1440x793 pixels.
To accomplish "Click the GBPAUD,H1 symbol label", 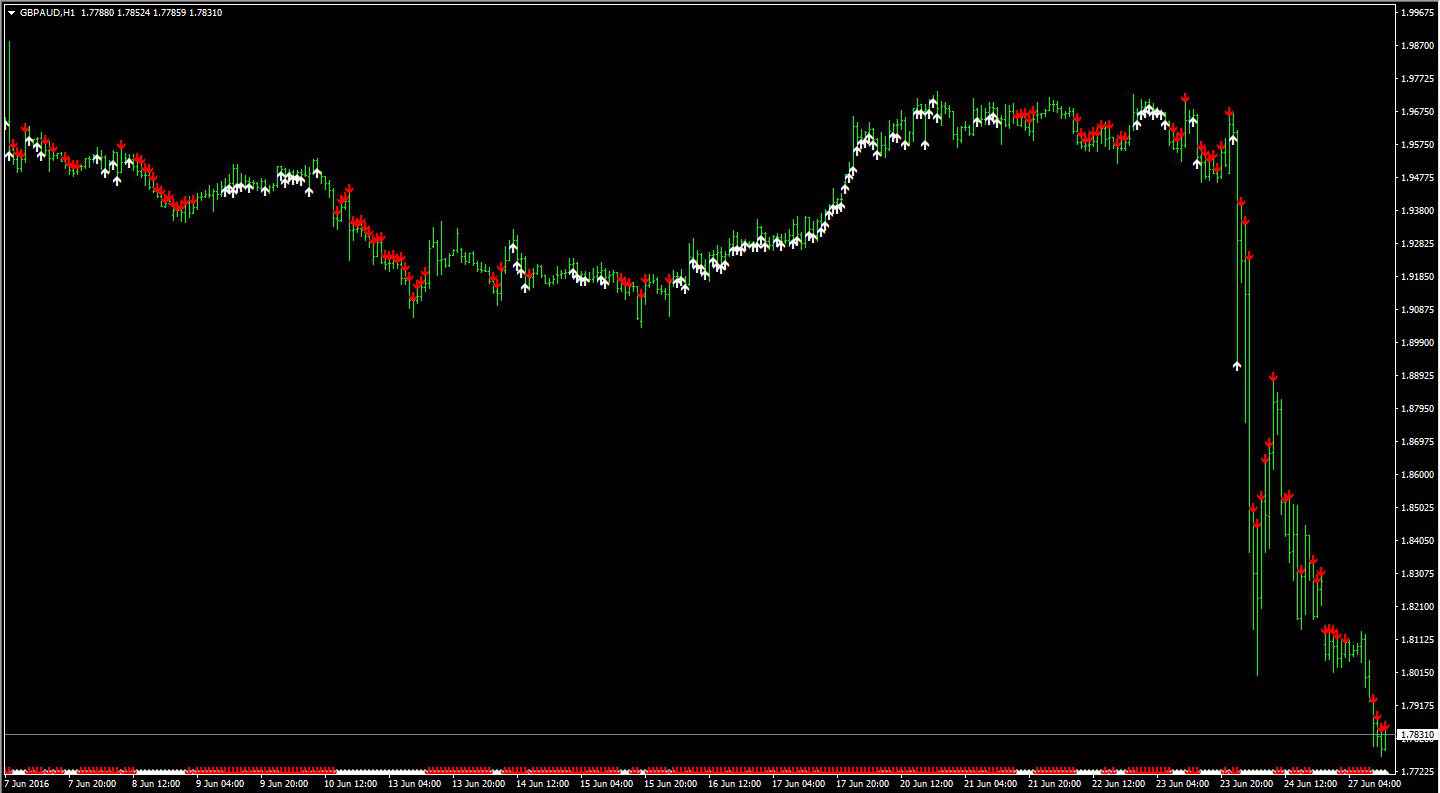I will pyautogui.click(x=48, y=13).
